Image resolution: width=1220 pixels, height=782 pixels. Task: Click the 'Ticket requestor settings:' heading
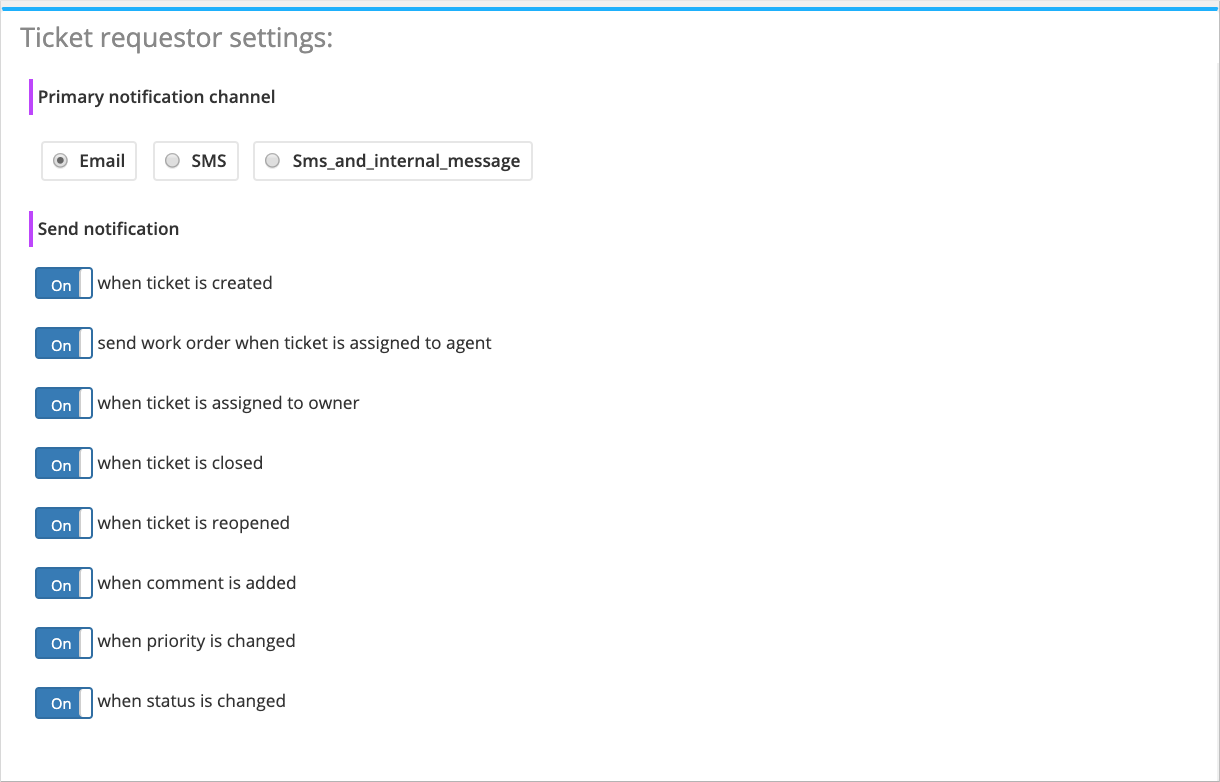pos(176,38)
